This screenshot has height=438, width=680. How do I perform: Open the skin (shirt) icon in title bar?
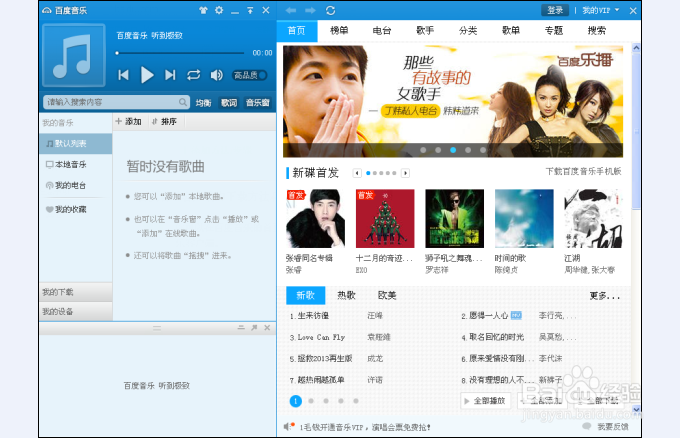[x=203, y=10]
